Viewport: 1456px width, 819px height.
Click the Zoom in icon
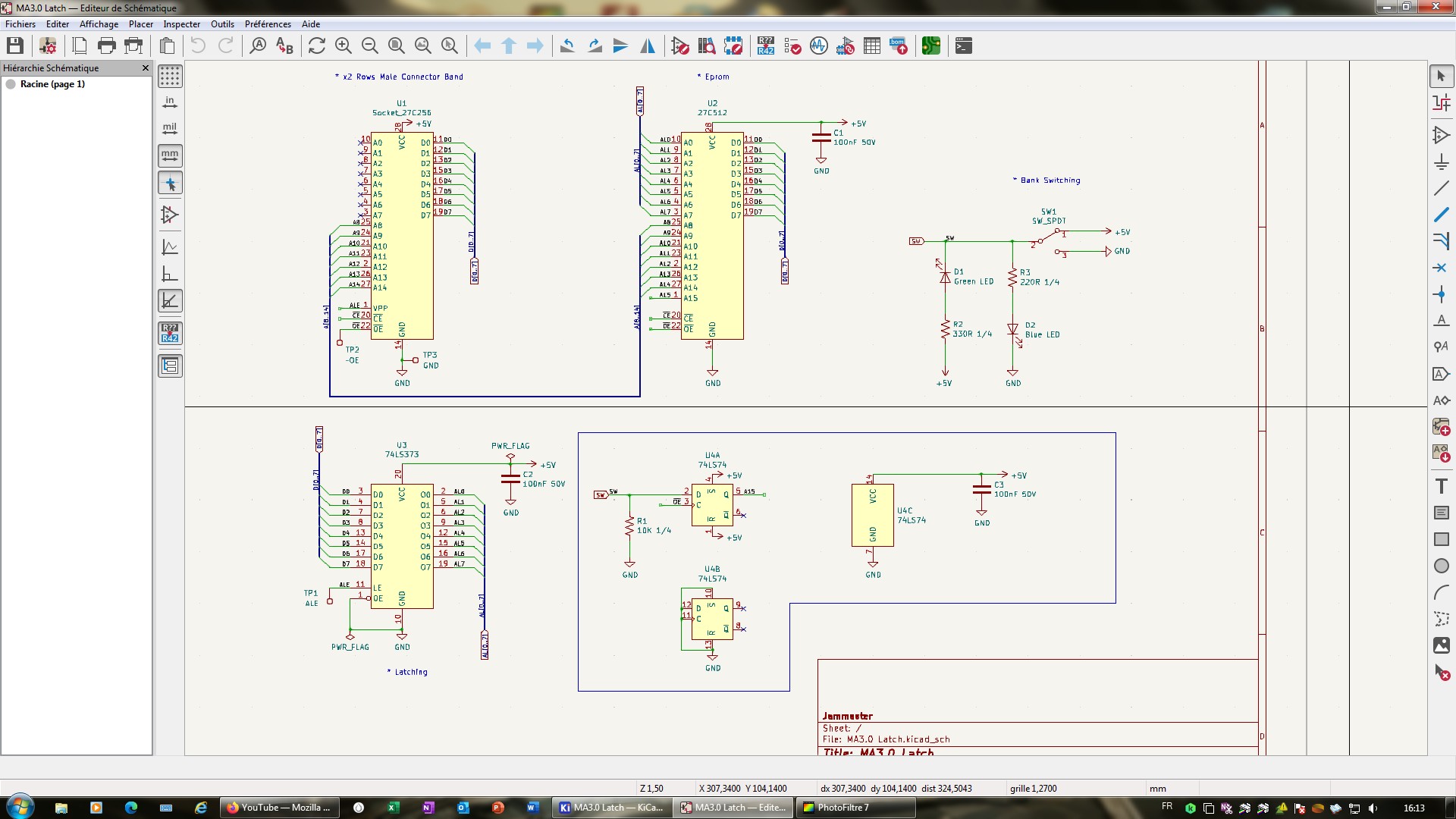344,46
